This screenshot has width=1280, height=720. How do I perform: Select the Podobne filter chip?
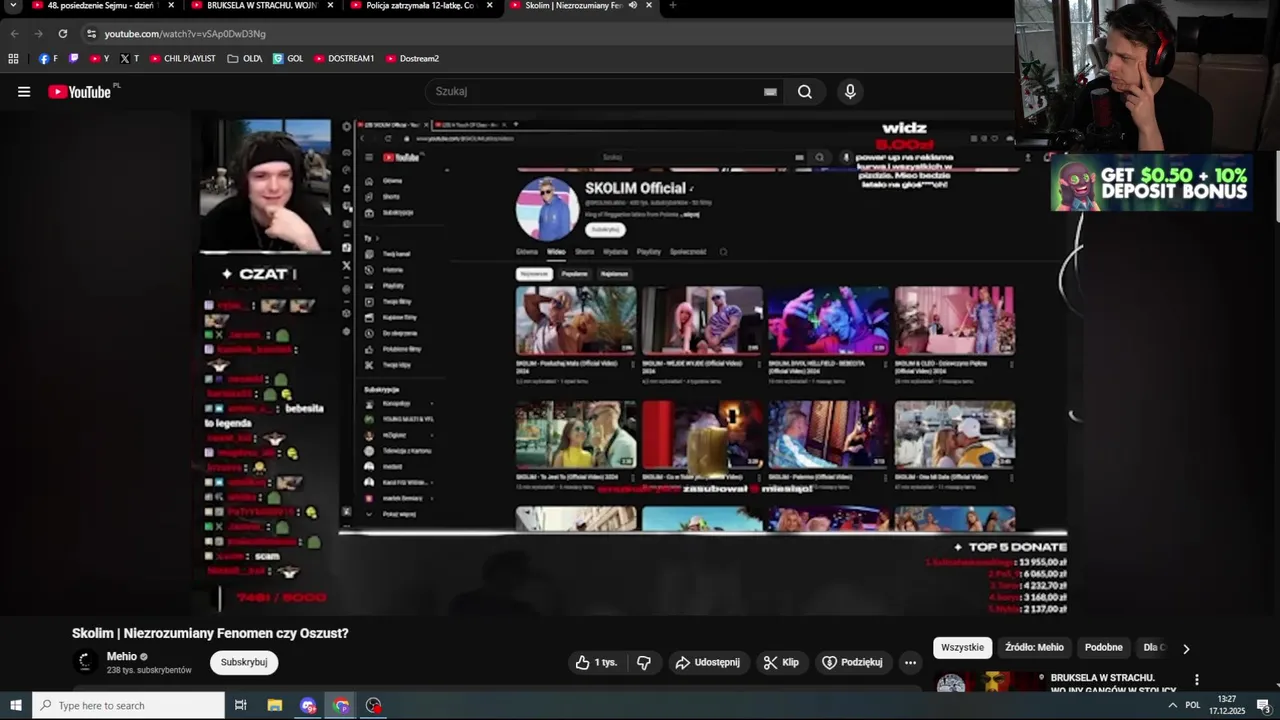[1104, 648]
